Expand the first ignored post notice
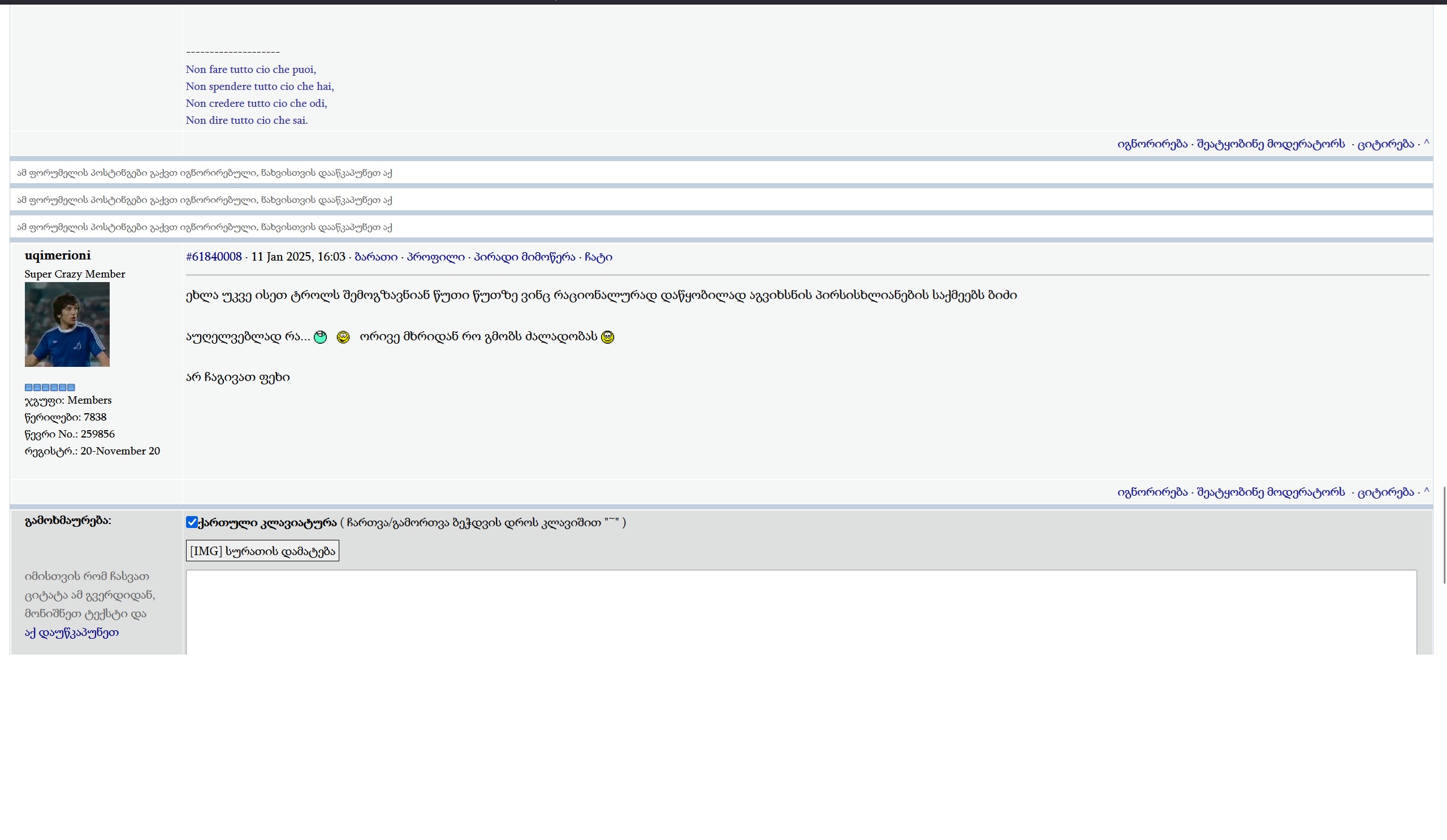 [387, 173]
